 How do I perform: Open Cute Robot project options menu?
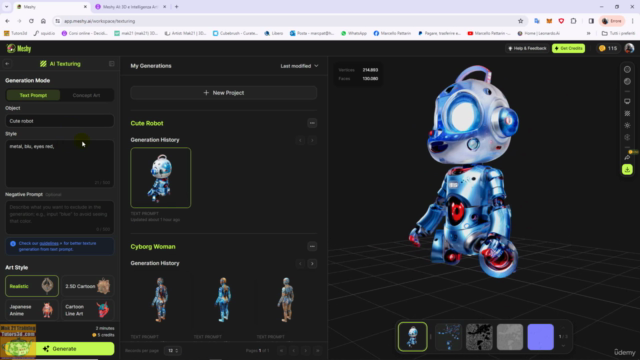(x=312, y=123)
